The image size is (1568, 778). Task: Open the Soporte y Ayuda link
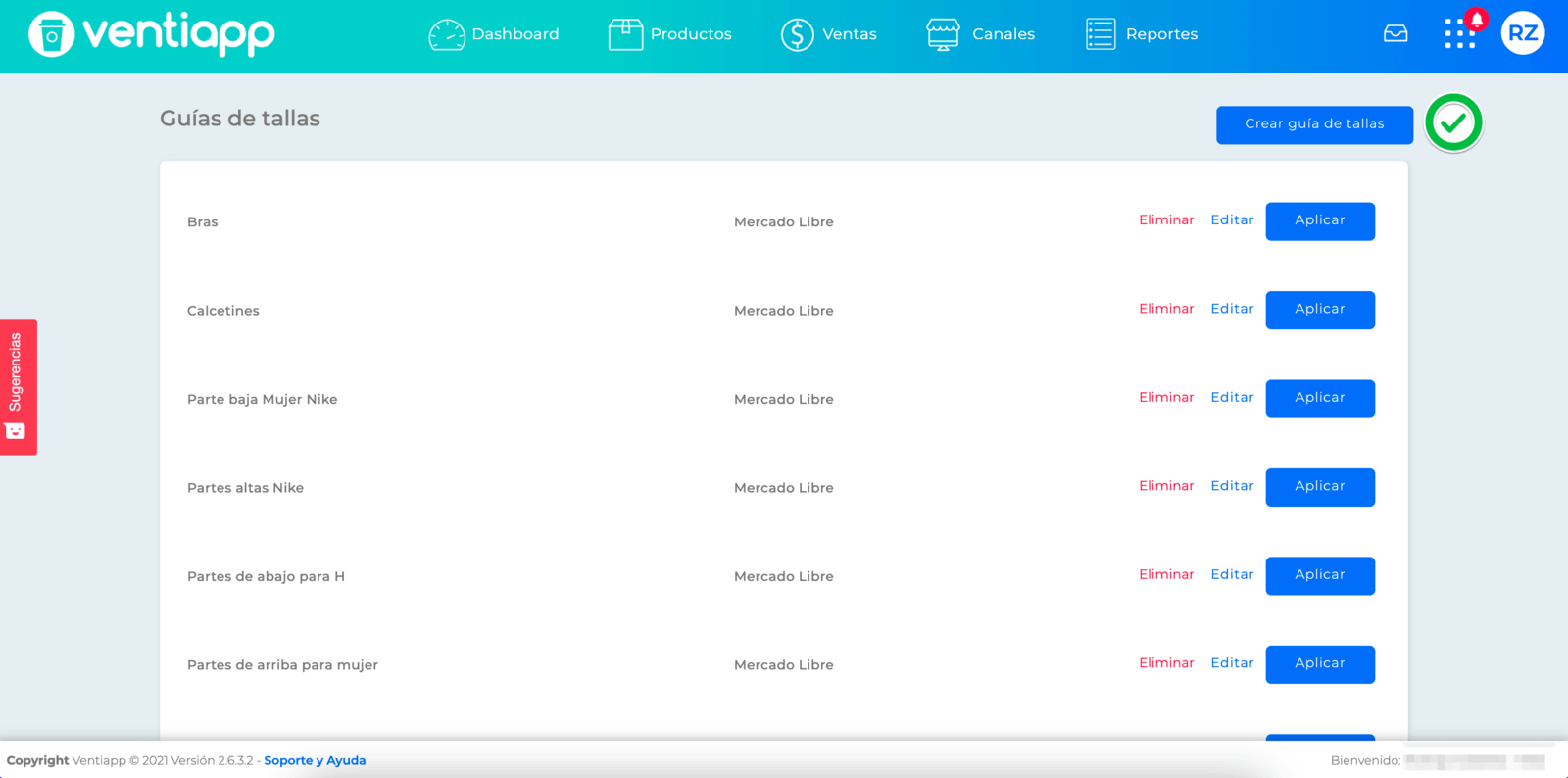point(315,761)
